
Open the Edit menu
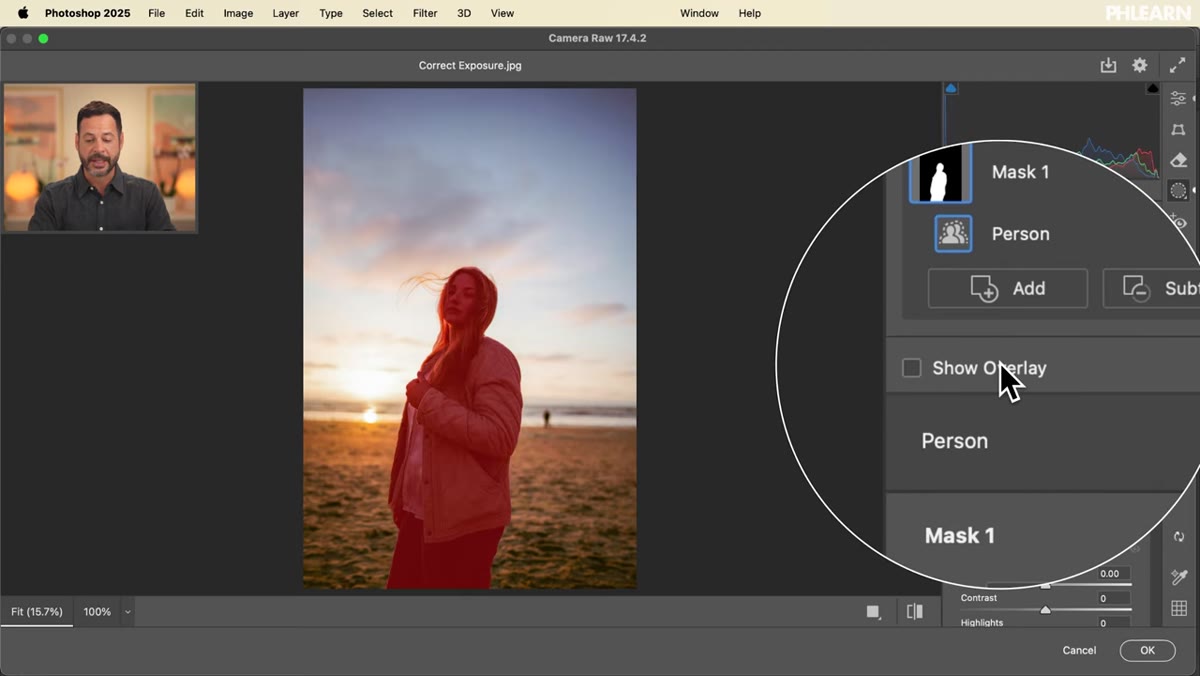point(194,13)
